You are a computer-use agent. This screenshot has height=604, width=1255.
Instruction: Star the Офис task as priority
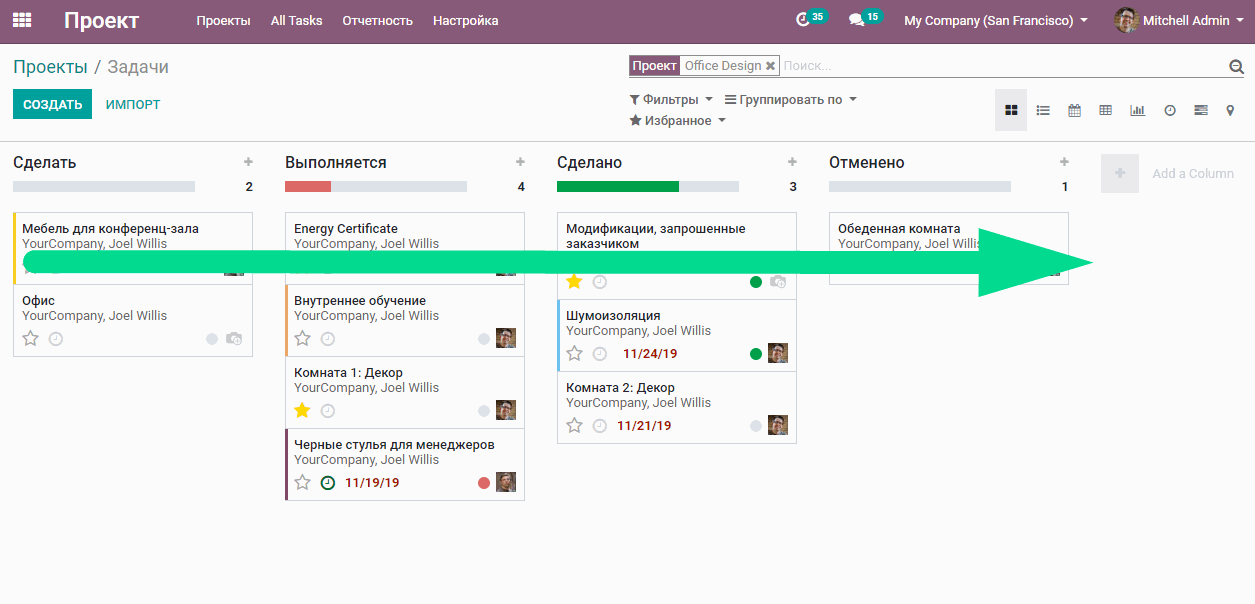point(31,339)
